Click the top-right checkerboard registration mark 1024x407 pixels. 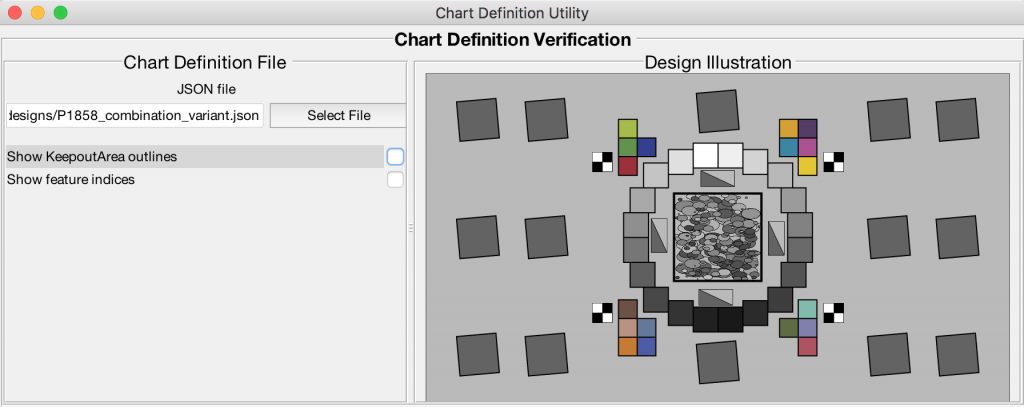click(x=833, y=162)
